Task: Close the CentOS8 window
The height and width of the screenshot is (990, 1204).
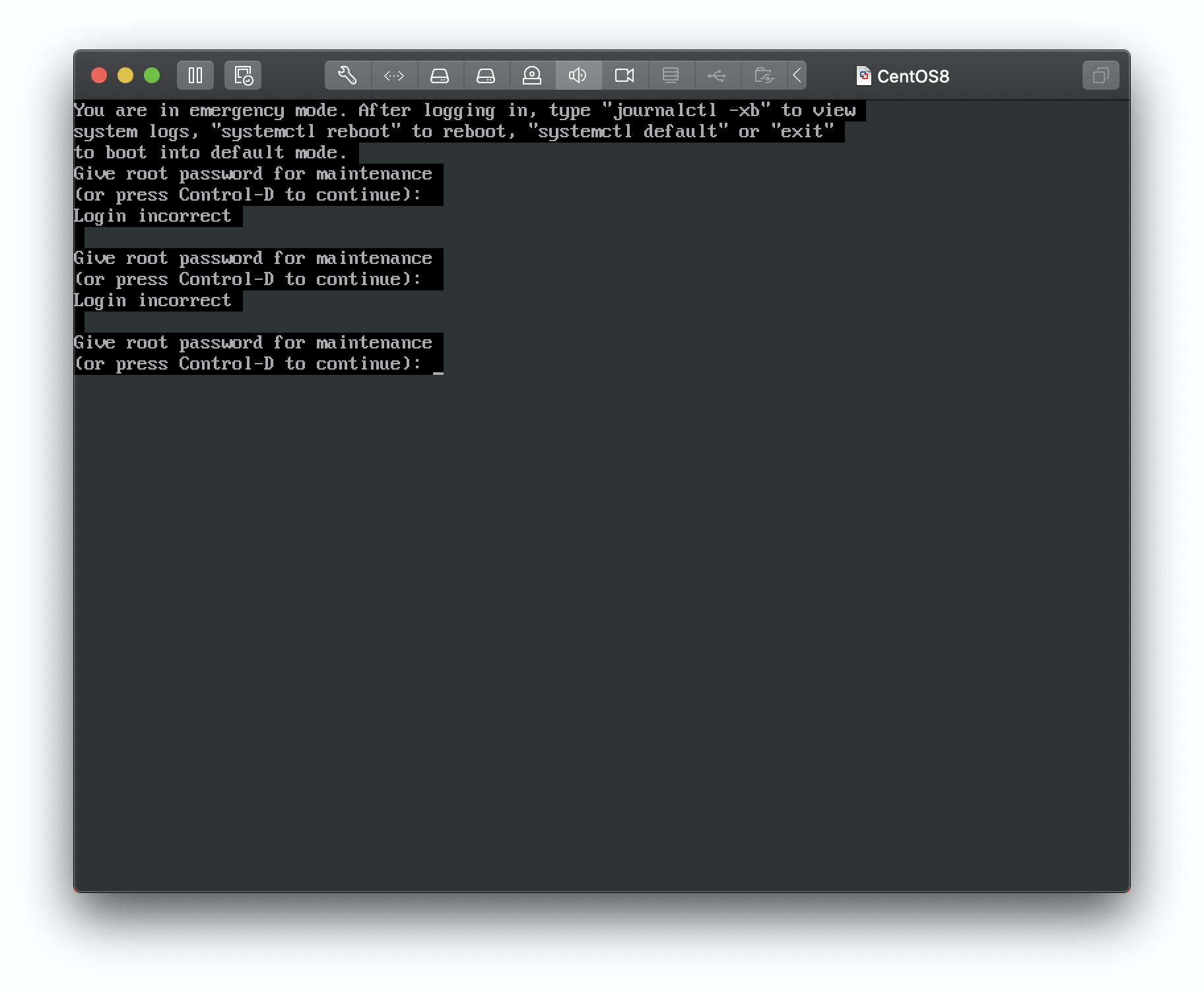Action: (99, 75)
